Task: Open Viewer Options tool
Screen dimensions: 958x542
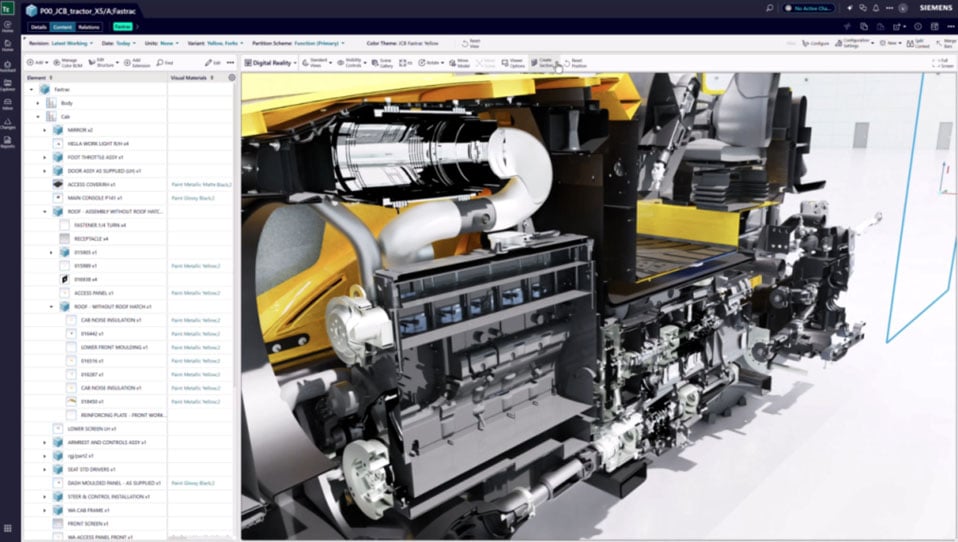Action: pyautogui.click(x=513, y=62)
